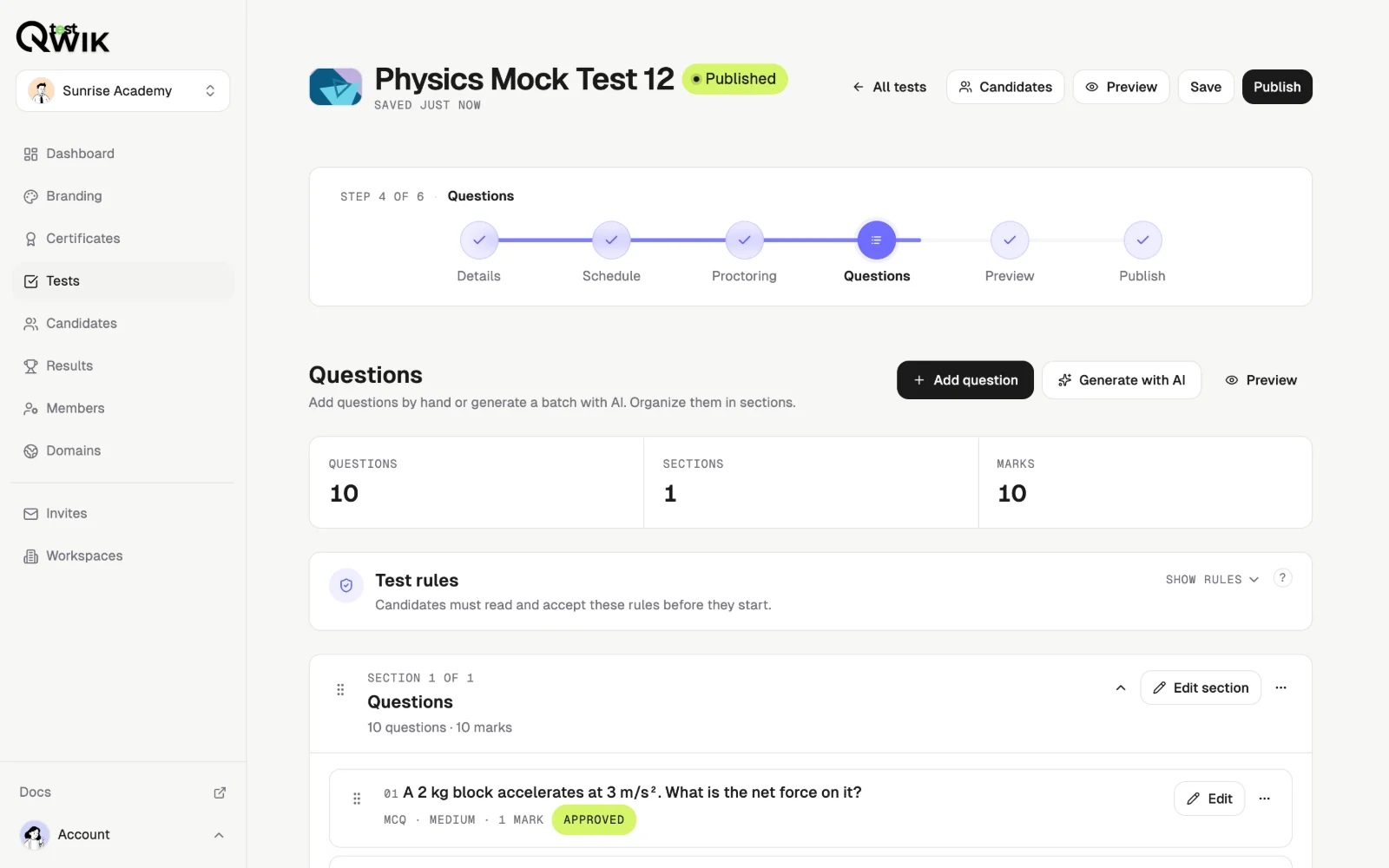Click the active Questions step circle

[877, 240]
